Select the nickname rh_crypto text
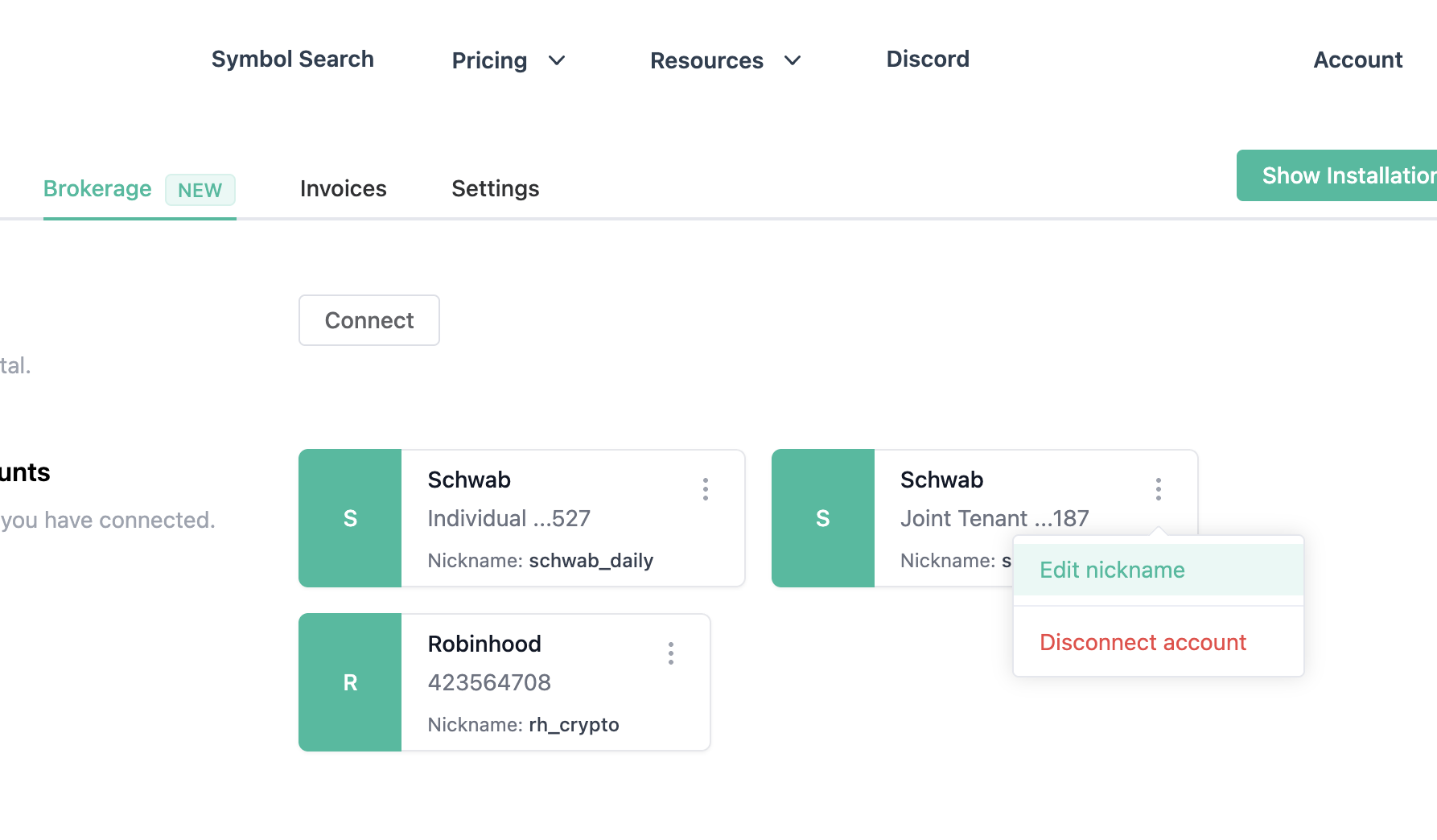This screenshot has width=1437, height=840. tap(574, 724)
